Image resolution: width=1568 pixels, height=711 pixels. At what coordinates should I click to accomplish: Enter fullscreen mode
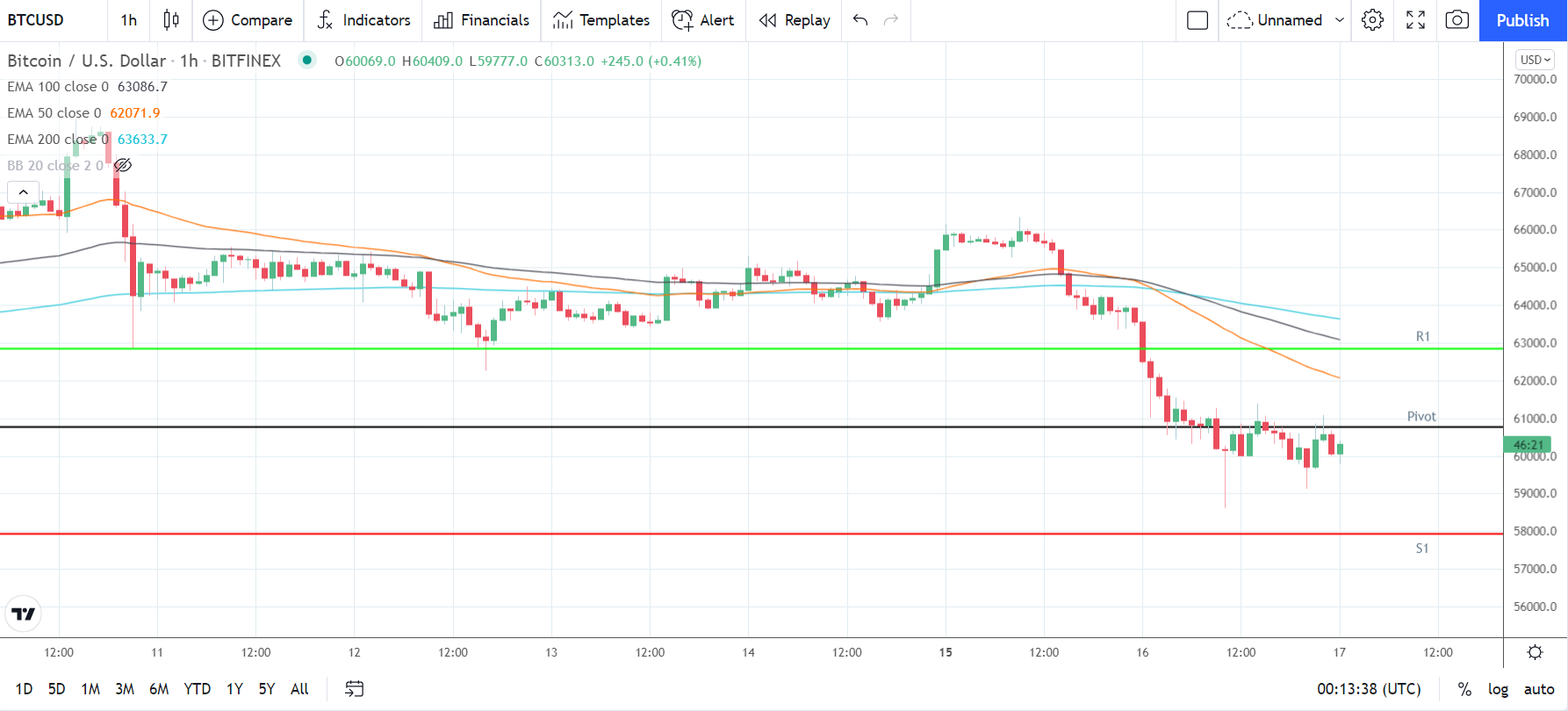point(1415,20)
